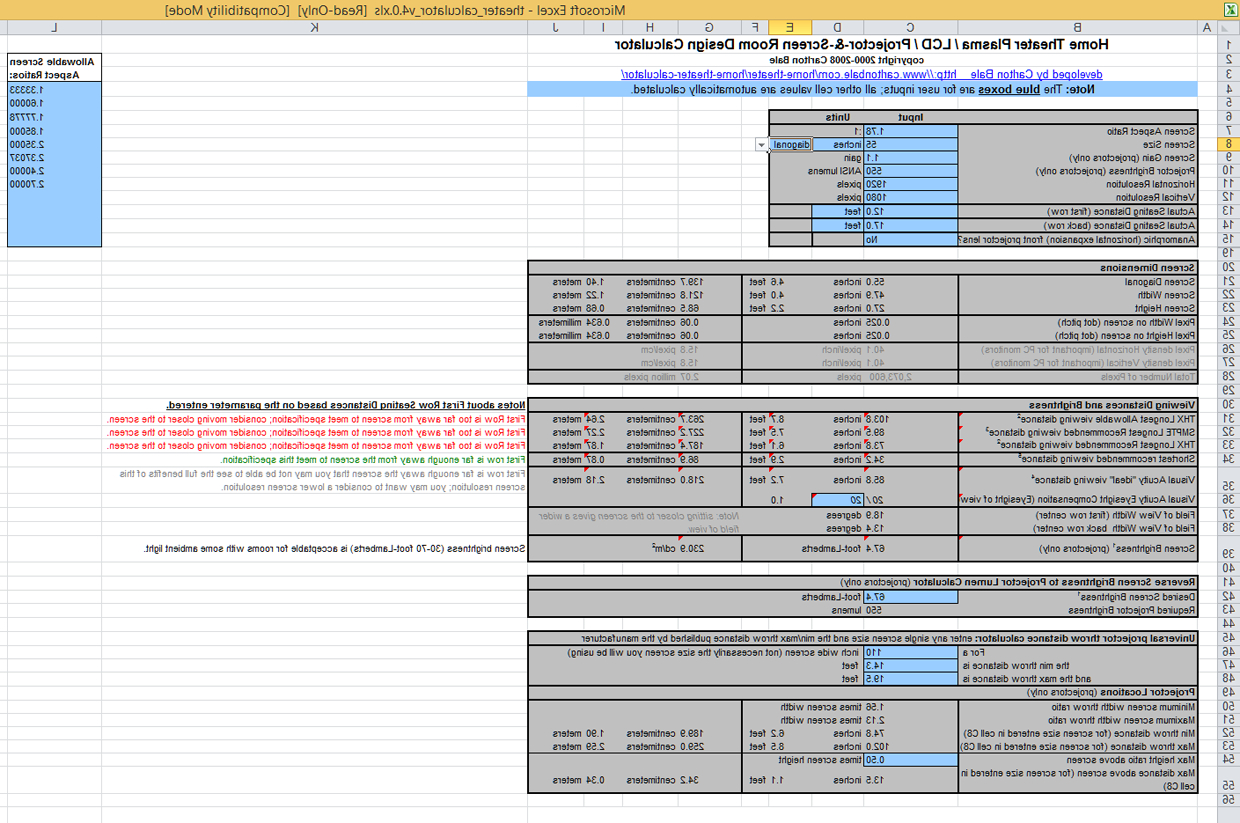Click the Projector Brightness input 550

pos(910,171)
